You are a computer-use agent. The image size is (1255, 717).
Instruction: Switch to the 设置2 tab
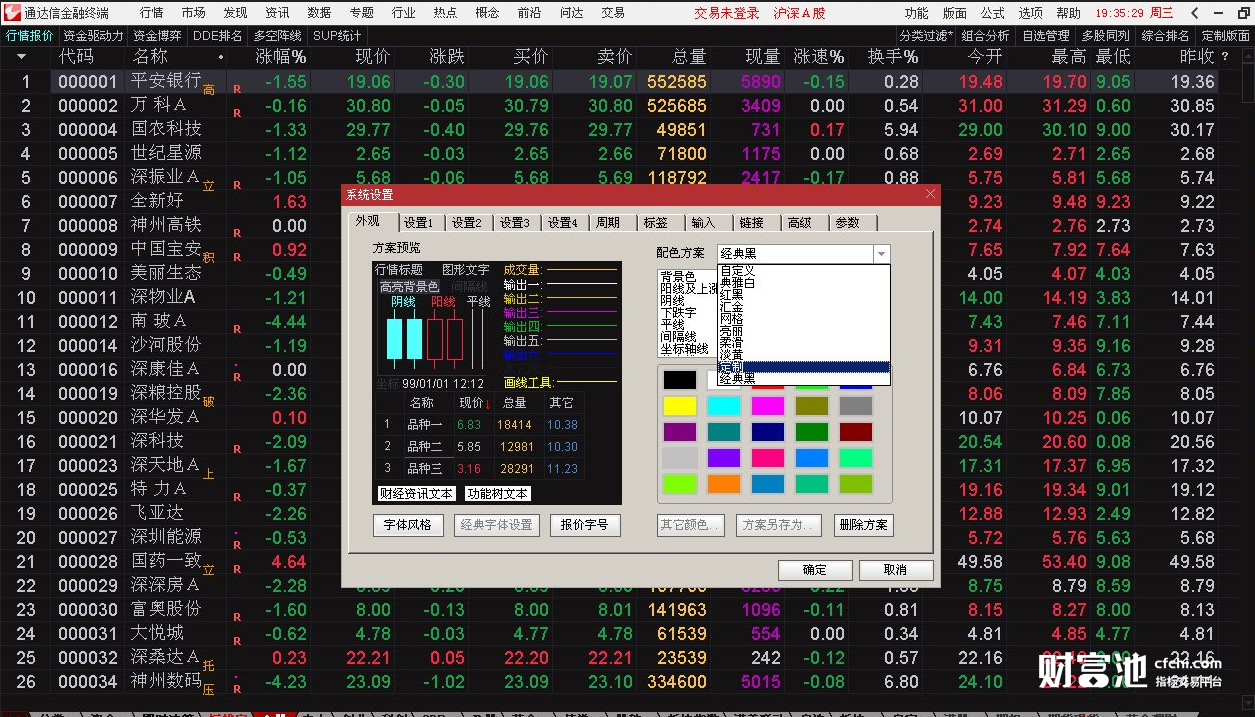[x=466, y=223]
